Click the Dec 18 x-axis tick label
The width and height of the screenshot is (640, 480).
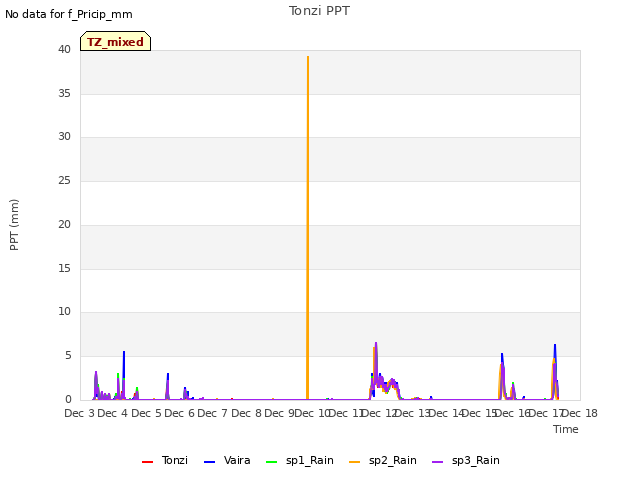click(x=581, y=413)
